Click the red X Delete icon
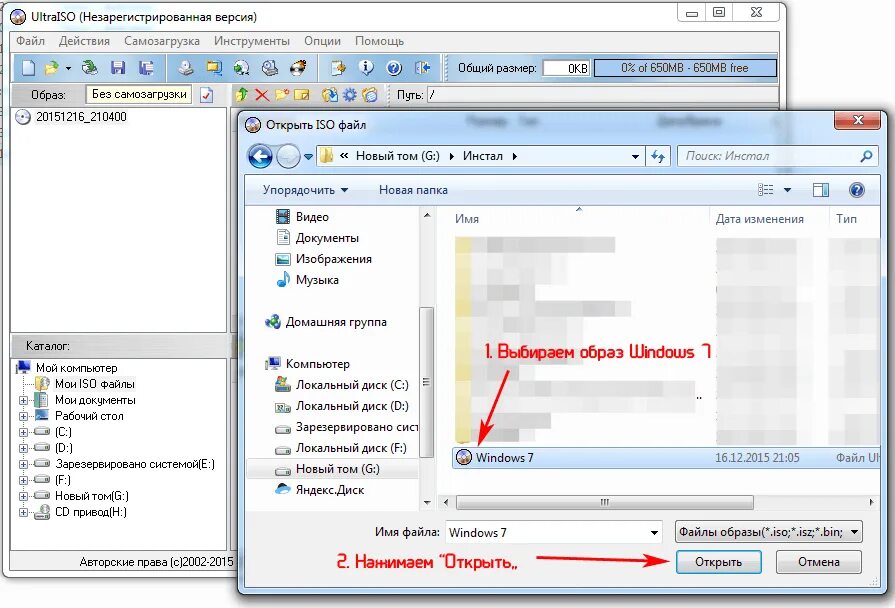Image resolution: width=895 pixels, height=608 pixels. pos(262,95)
